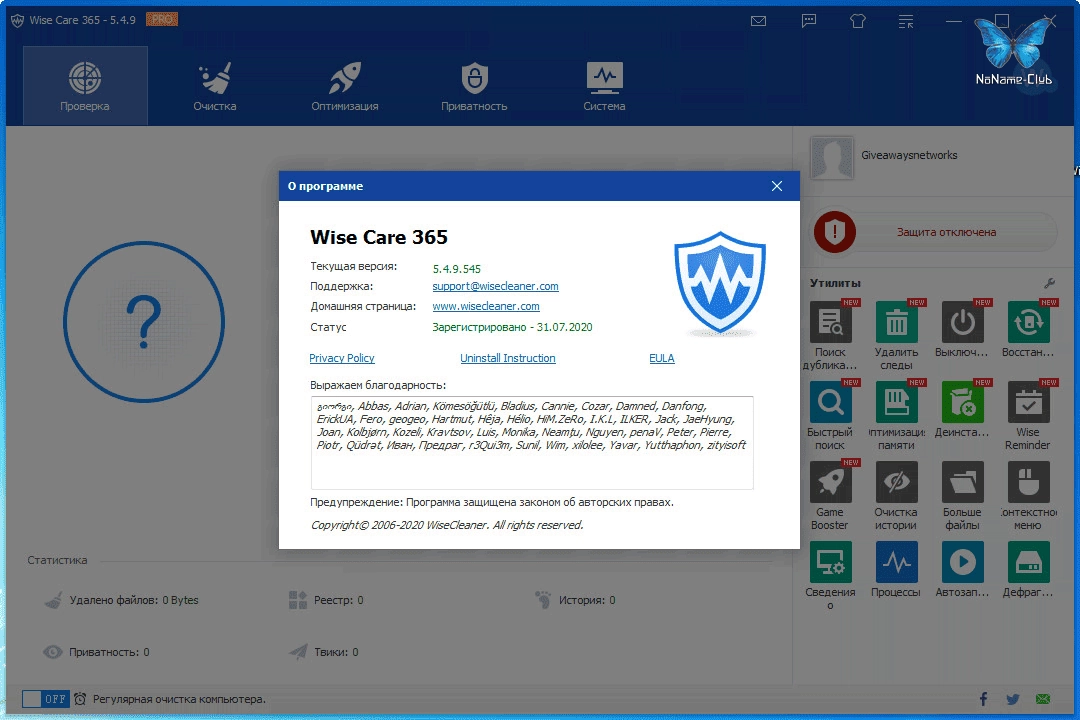The width and height of the screenshot is (1080, 720).
Task: Click the История: 0 statistic
Action: [575, 600]
